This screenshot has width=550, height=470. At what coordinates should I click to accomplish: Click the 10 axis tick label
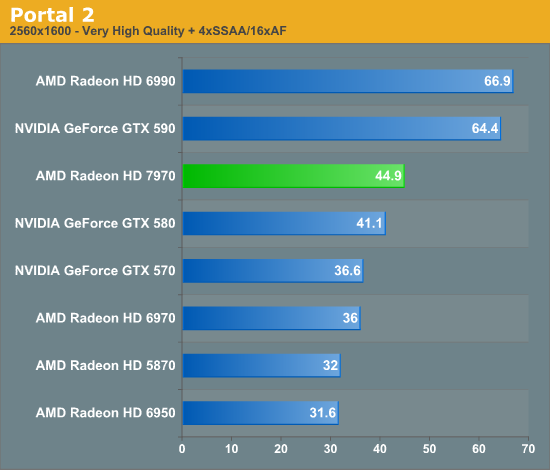232,449
